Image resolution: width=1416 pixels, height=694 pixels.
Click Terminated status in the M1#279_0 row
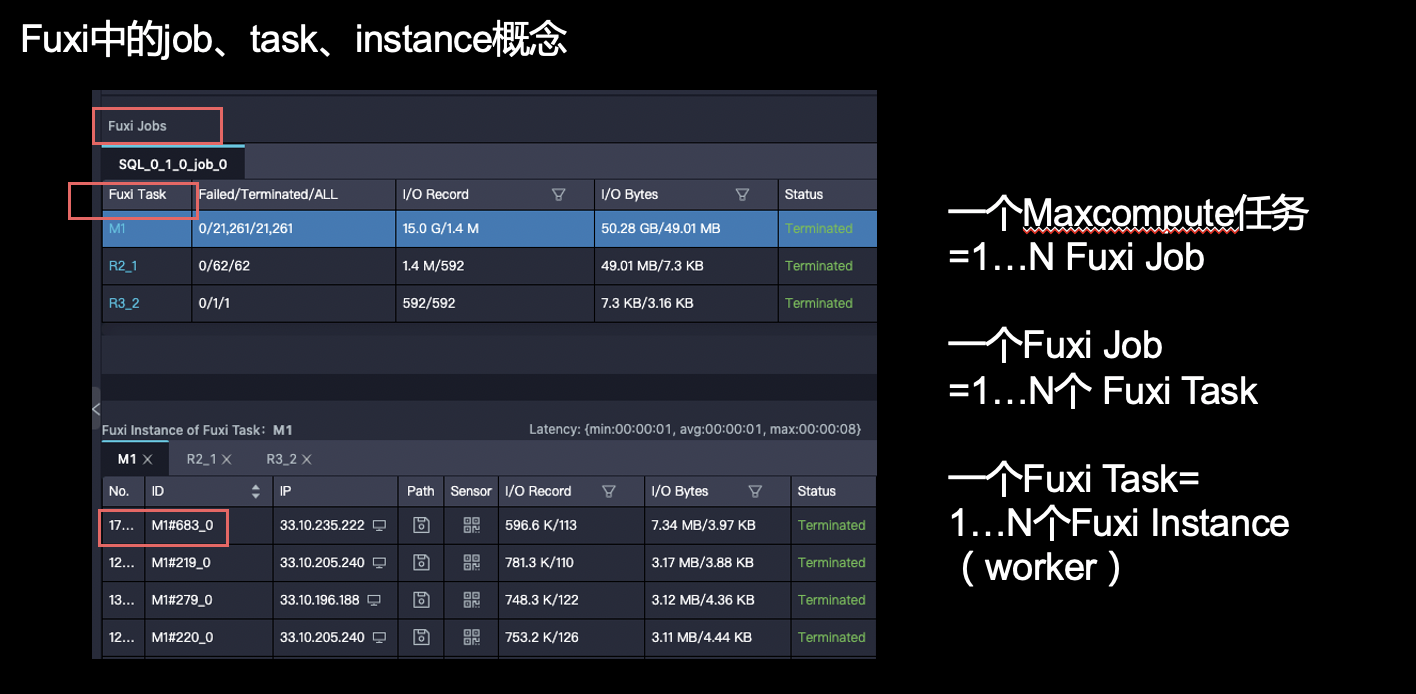pos(831,600)
